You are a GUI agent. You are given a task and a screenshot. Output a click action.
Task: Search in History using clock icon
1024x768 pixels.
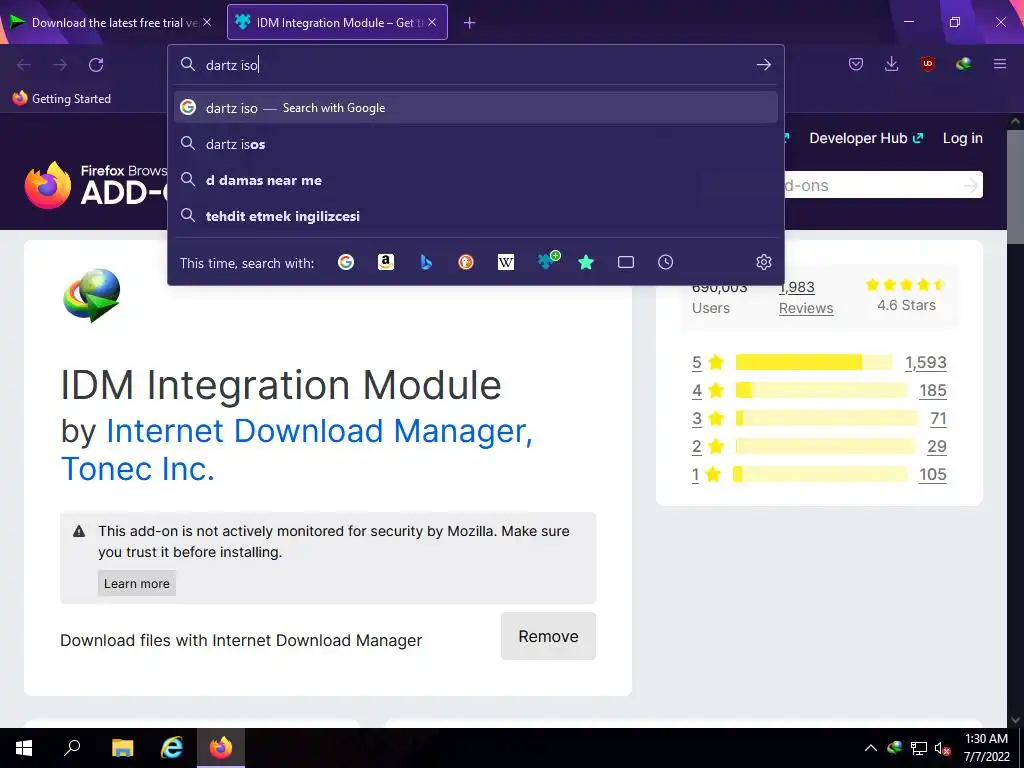click(665, 262)
